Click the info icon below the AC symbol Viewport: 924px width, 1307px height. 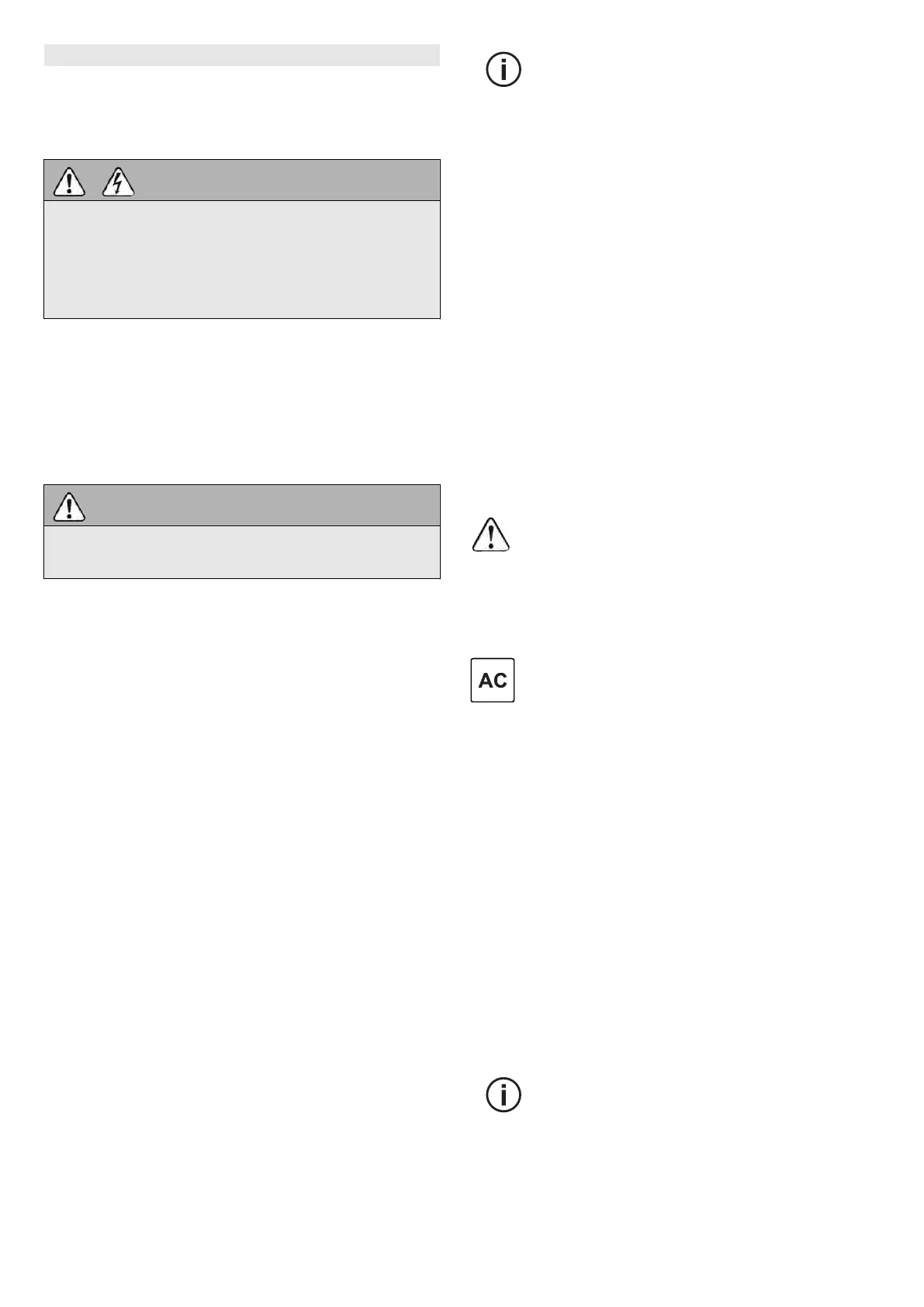tap(503, 1095)
